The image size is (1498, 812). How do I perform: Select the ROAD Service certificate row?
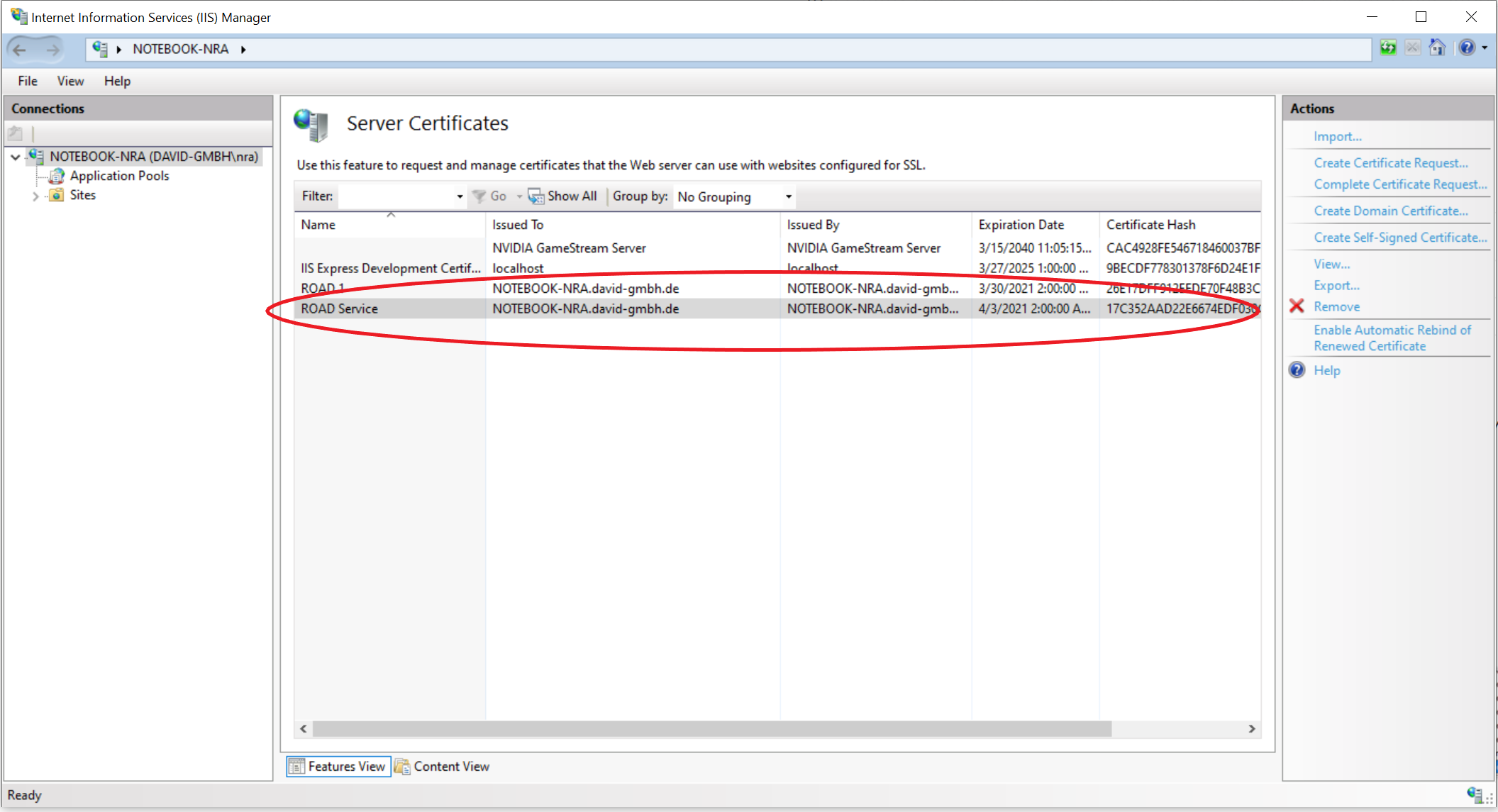[339, 308]
